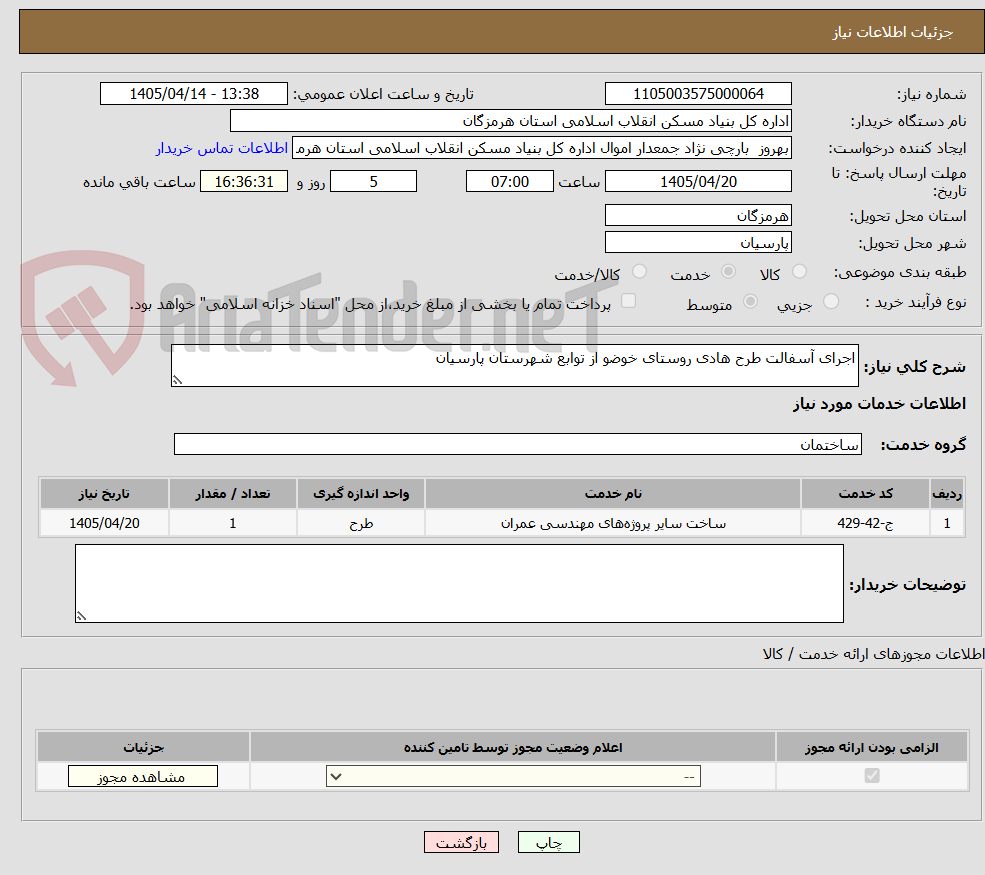Select the خدمت radio button
The height and width of the screenshot is (875, 985).
coord(728,271)
